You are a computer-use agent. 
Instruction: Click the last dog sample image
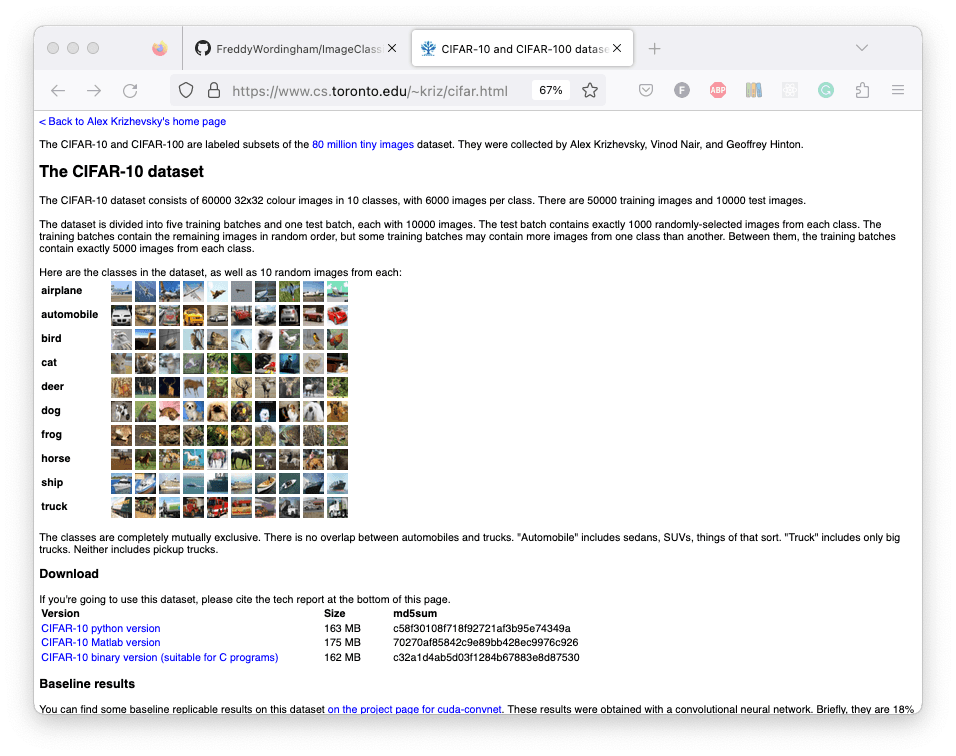tap(337, 412)
